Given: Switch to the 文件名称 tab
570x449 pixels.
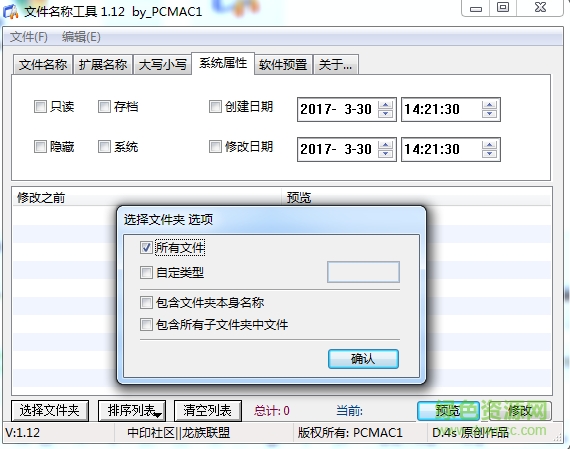Looking at the screenshot, I should tap(43, 65).
